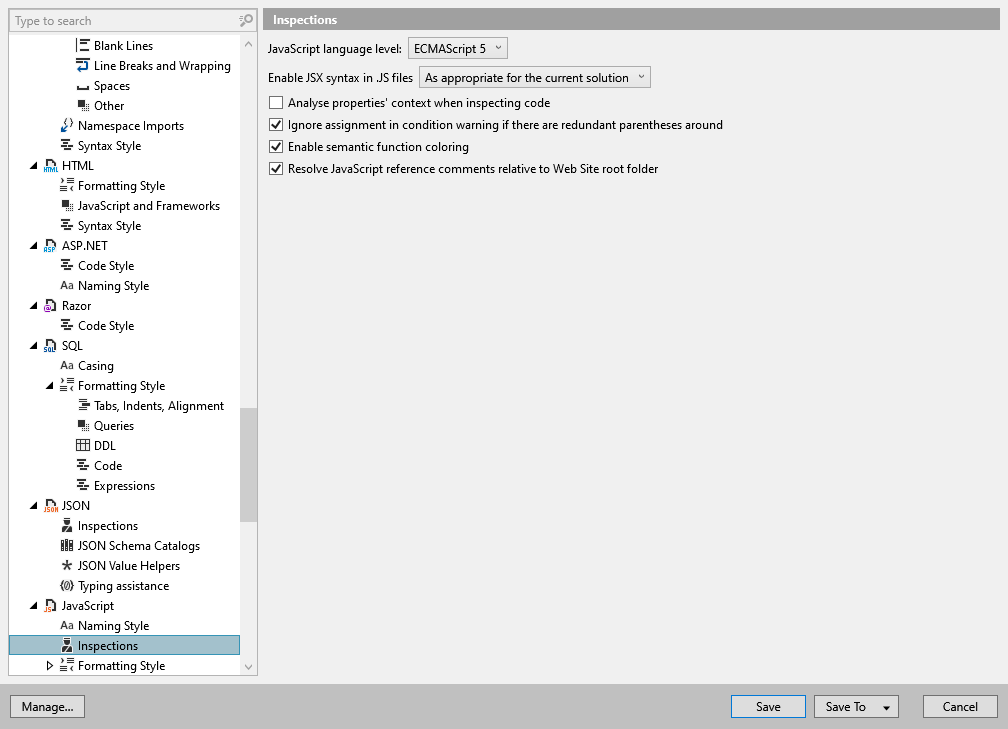
Task: Click the Namespace Imports icon
Action: 67,125
